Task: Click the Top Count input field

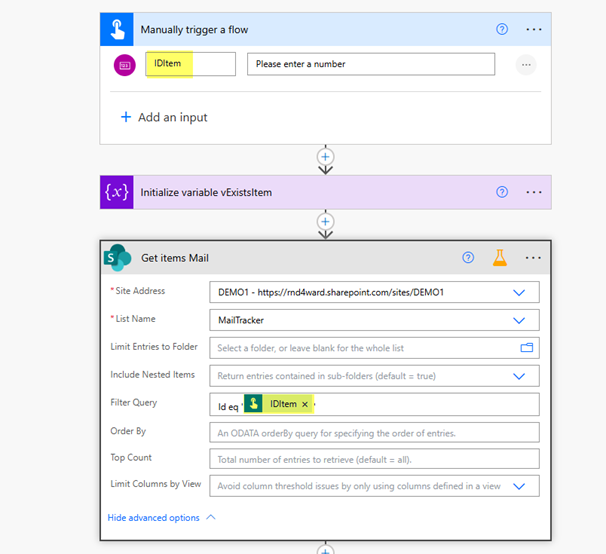Action: tap(374, 459)
